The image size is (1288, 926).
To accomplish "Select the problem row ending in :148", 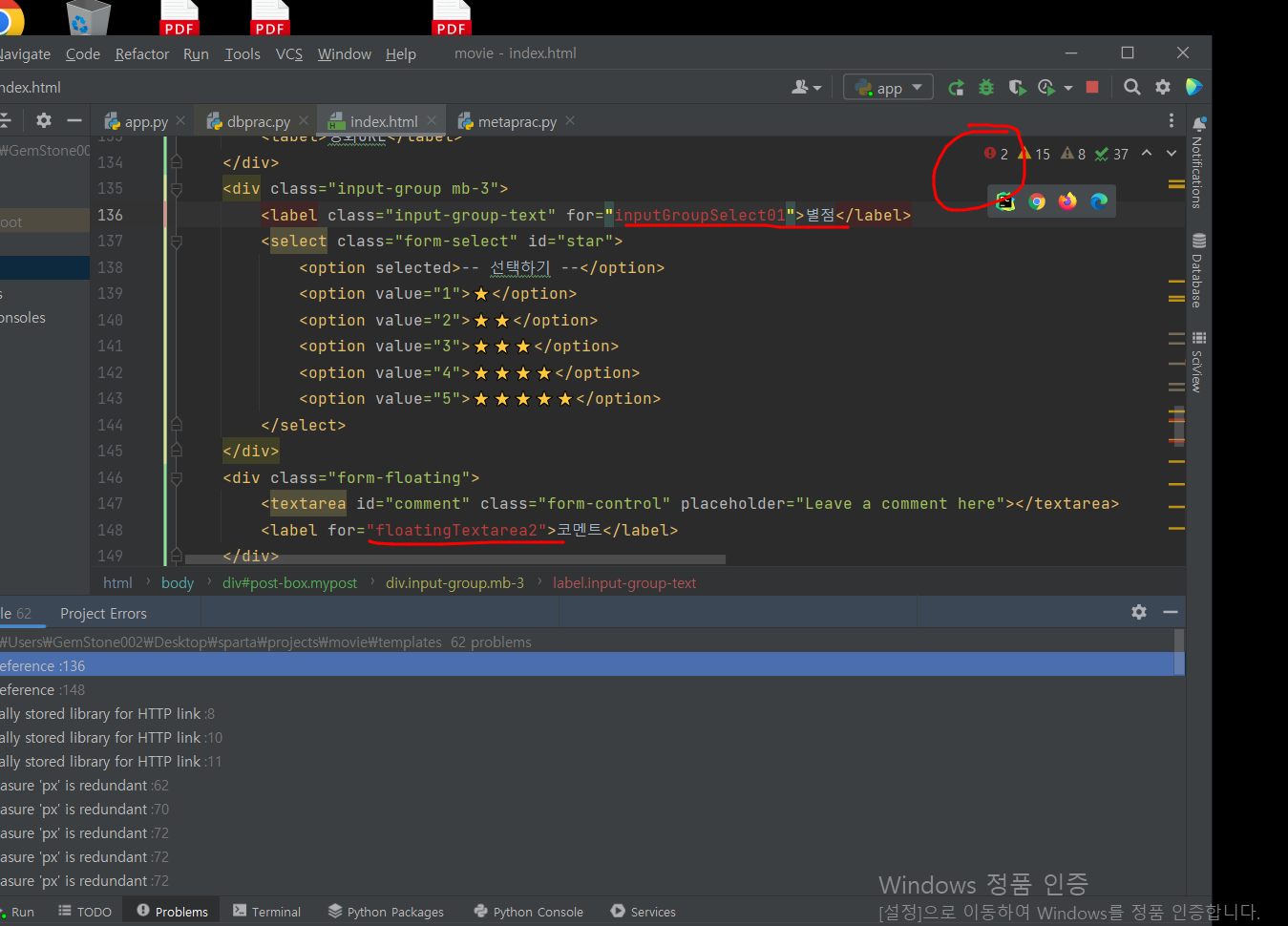I will tap(592, 690).
